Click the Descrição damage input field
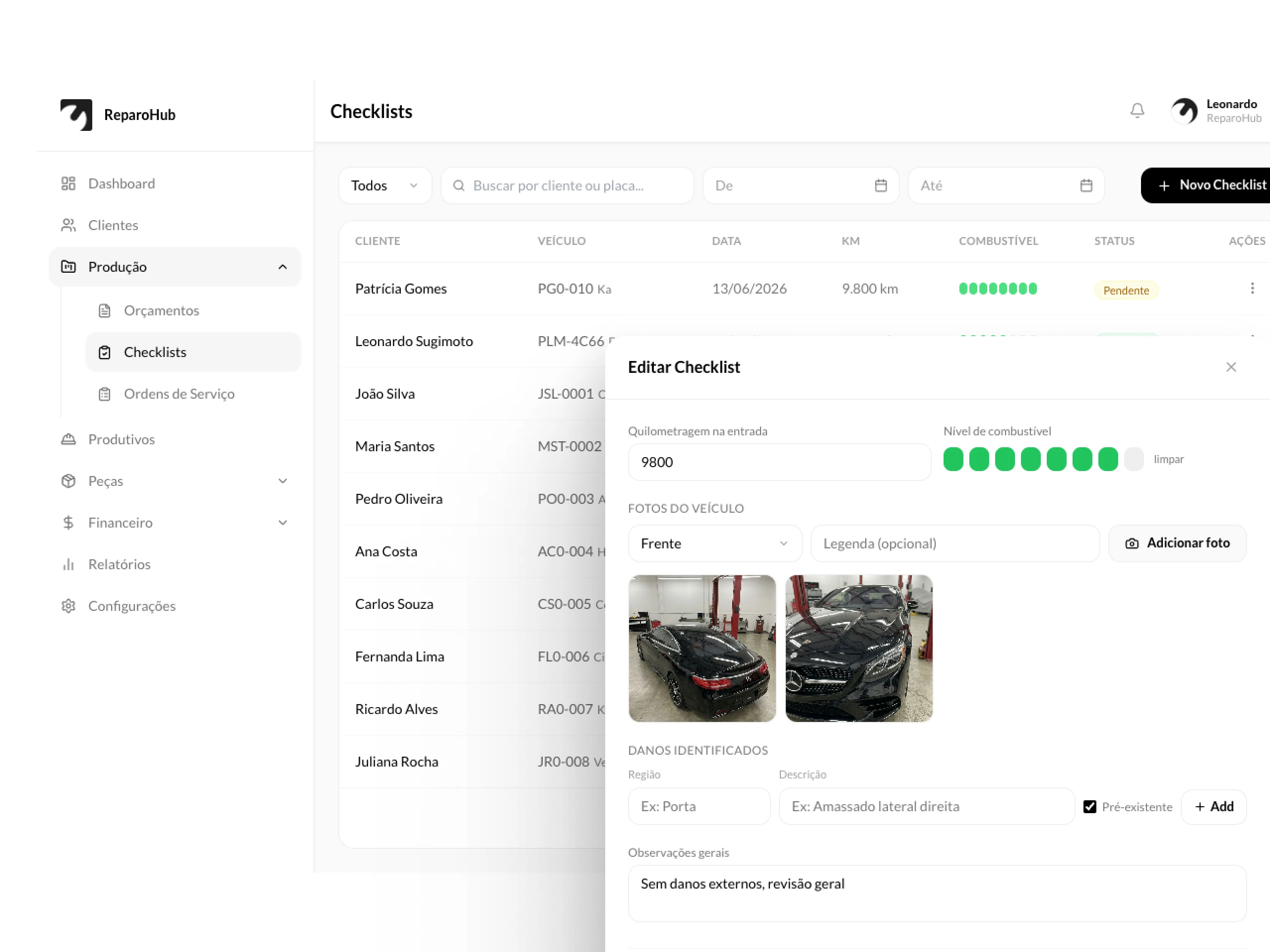 point(927,806)
